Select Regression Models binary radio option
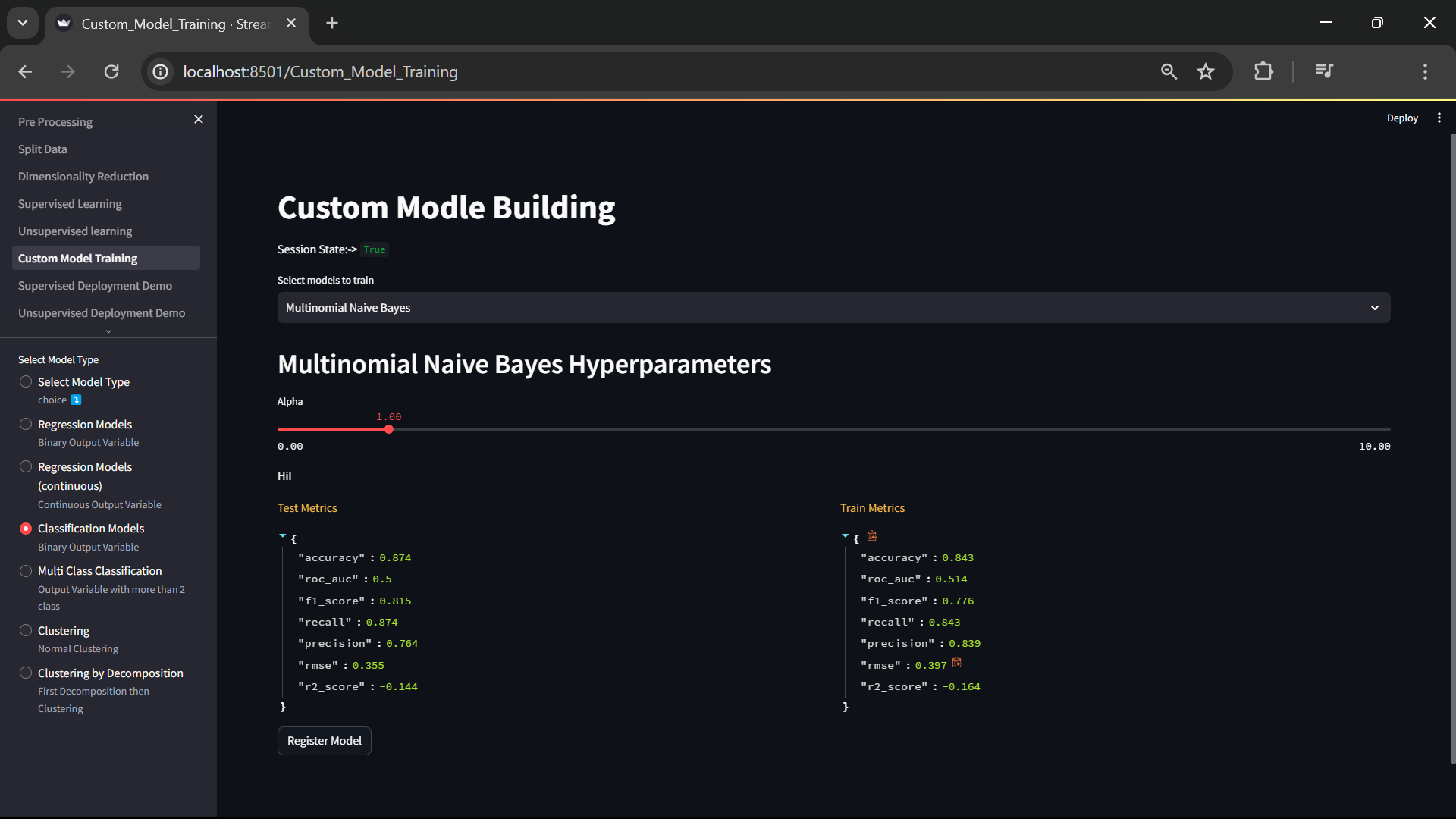Viewport: 1456px width, 819px height. (x=26, y=425)
